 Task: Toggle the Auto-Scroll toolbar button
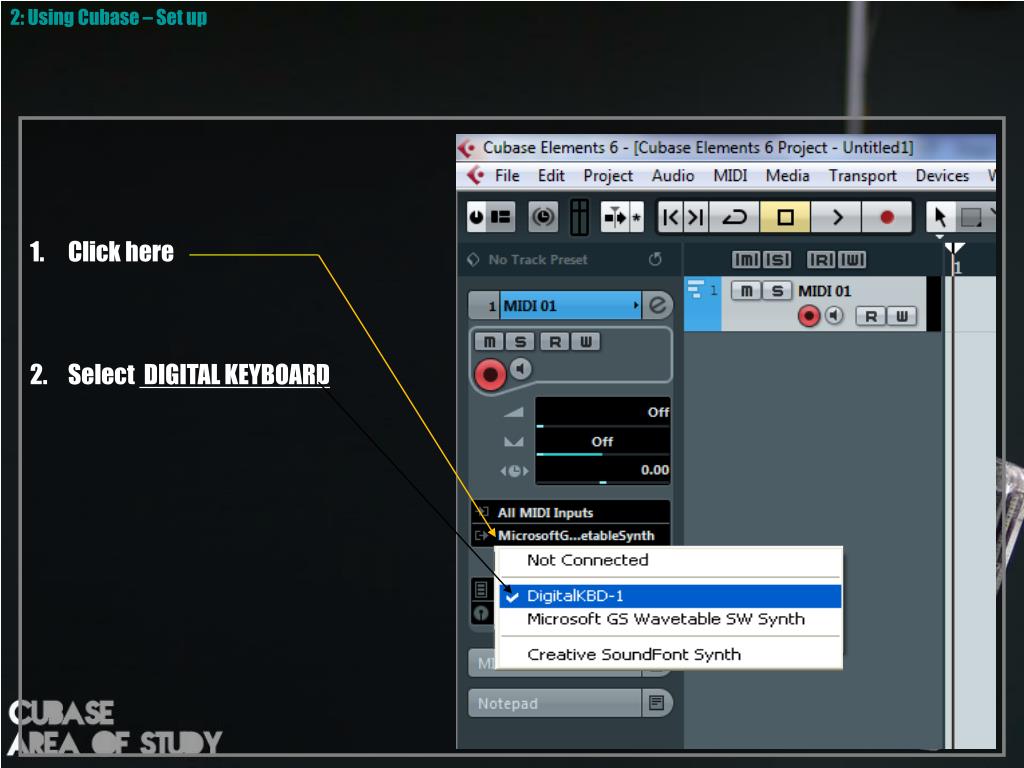click(615, 217)
